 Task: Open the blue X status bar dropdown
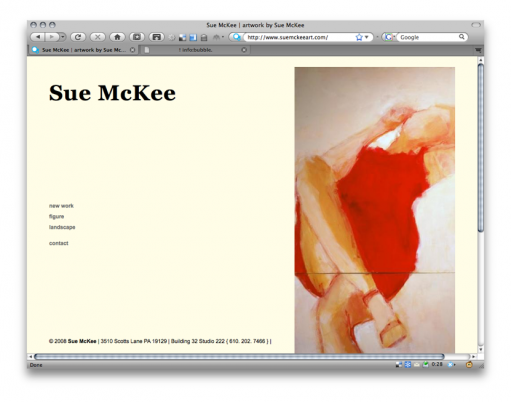tap(451, 365)
